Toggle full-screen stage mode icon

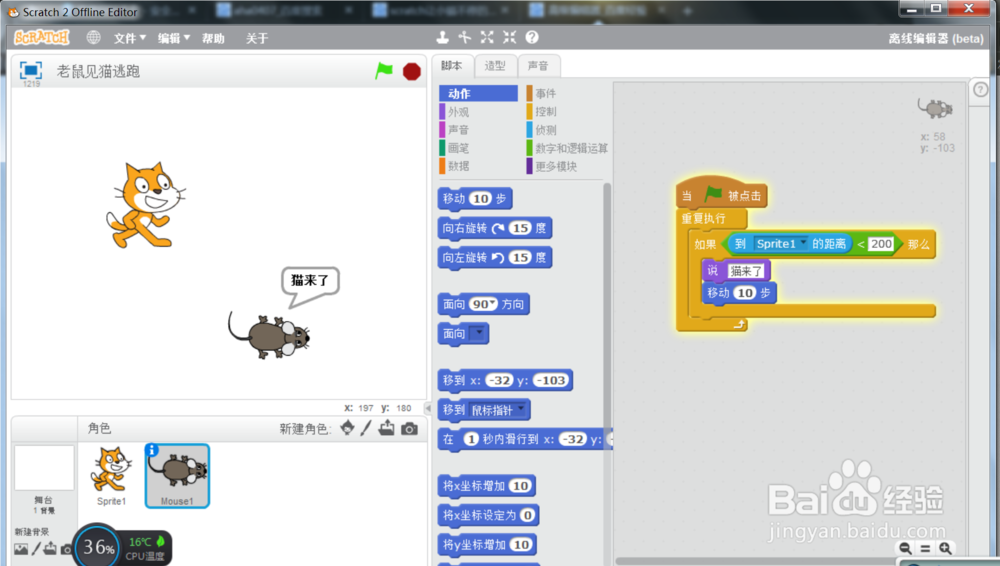click(x=31, y=70)
